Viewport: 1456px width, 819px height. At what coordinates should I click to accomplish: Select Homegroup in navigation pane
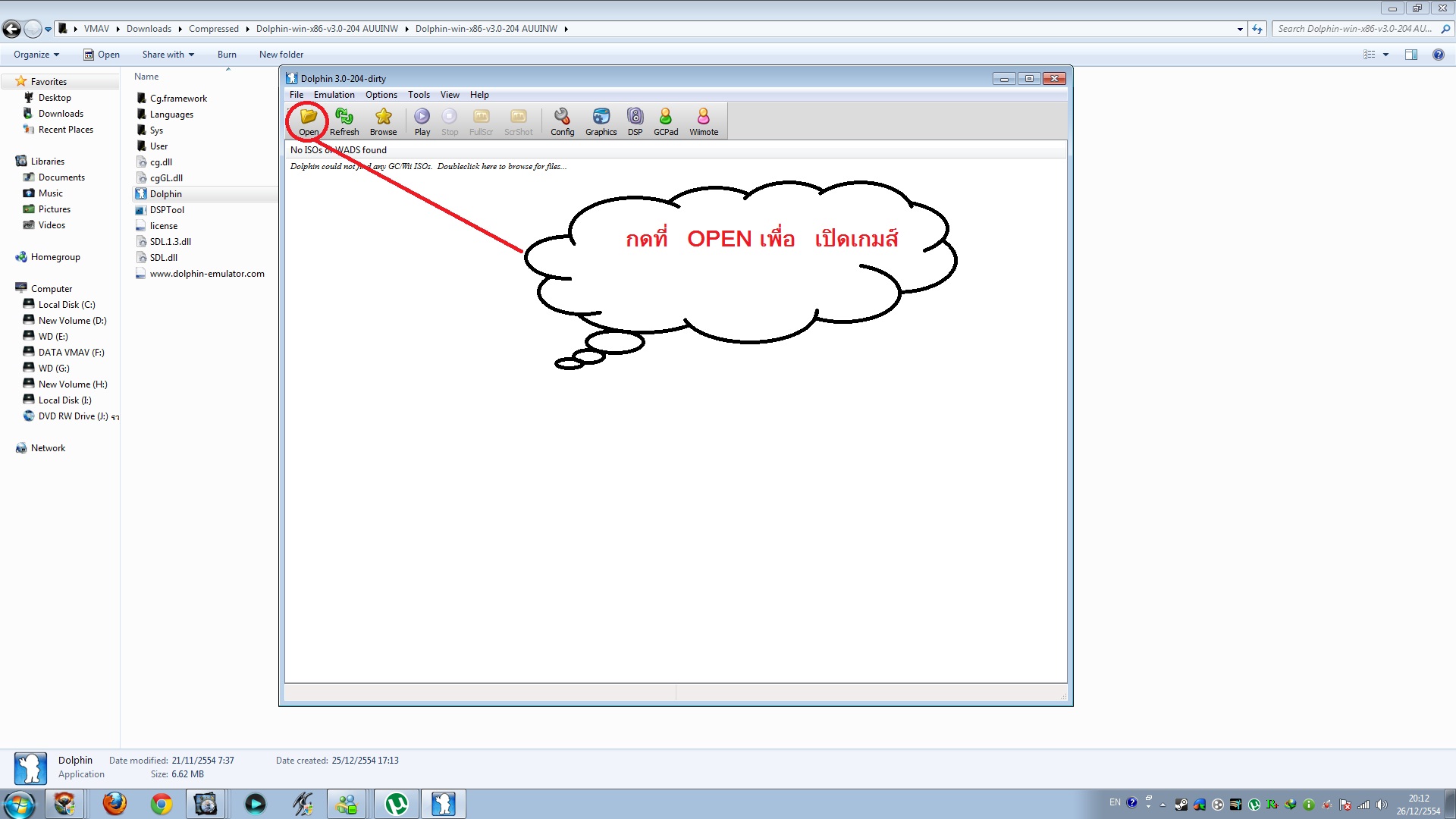point(55,257)
